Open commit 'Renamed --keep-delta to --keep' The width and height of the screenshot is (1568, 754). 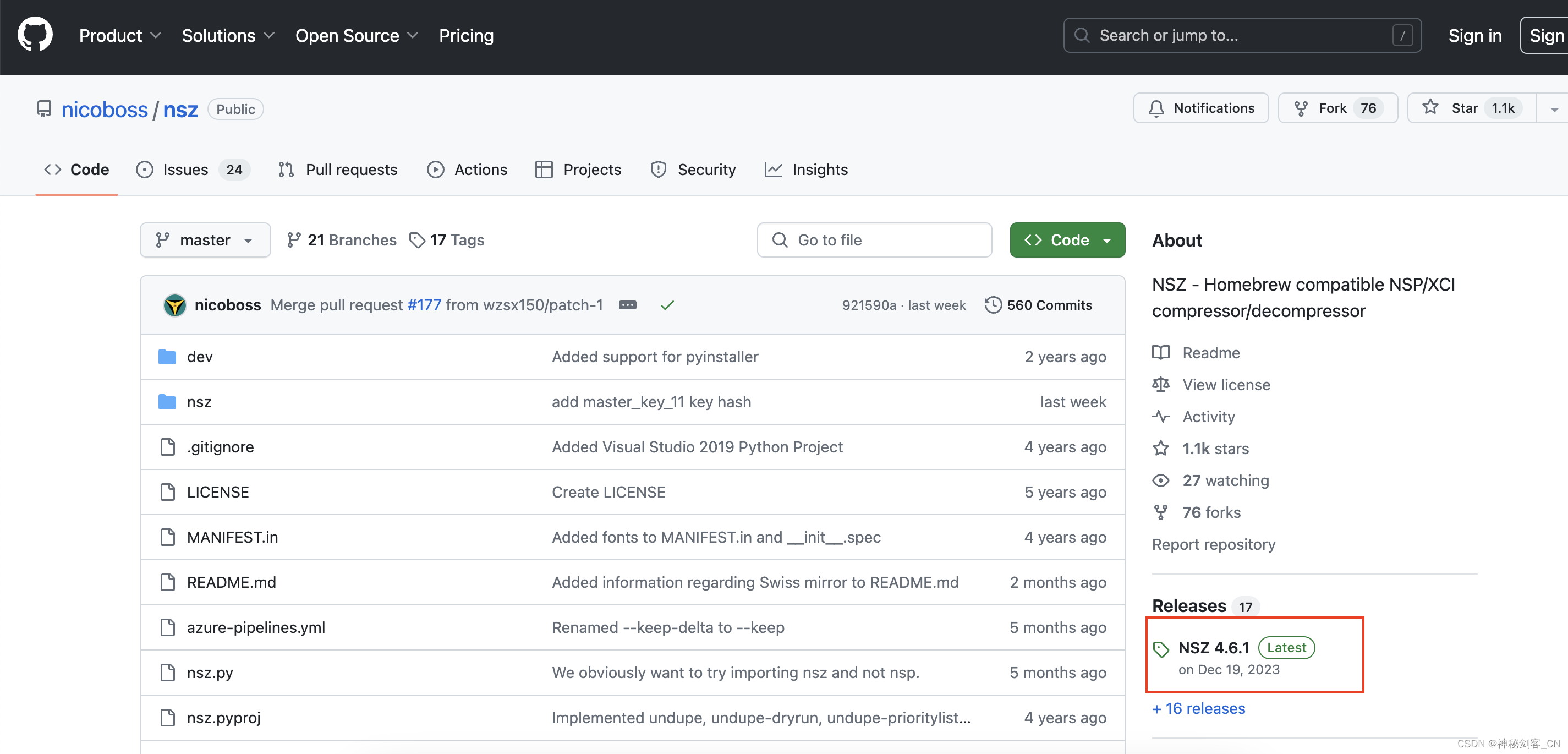pos(668,627)
